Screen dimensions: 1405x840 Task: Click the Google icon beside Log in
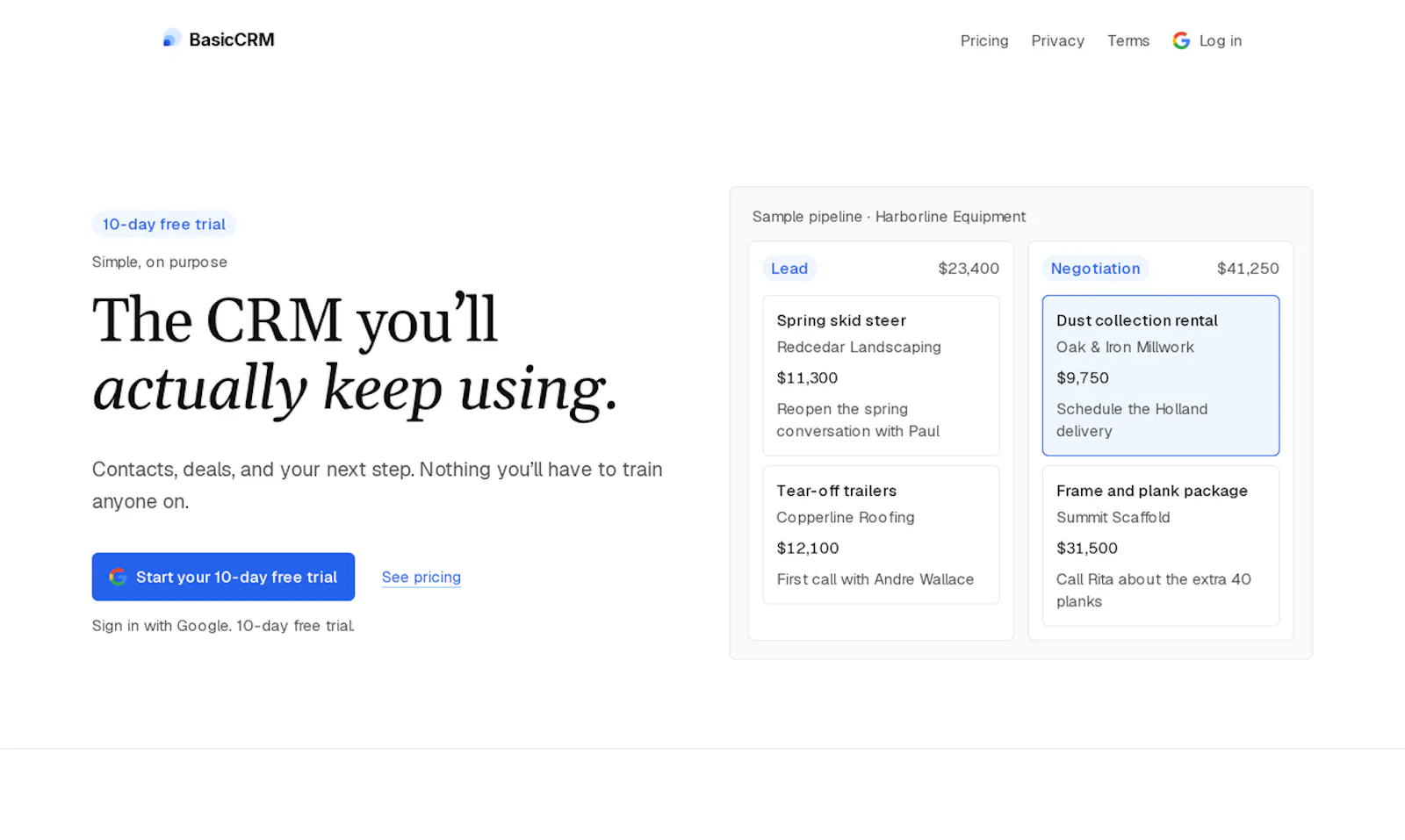click(x=1181, y=40)
